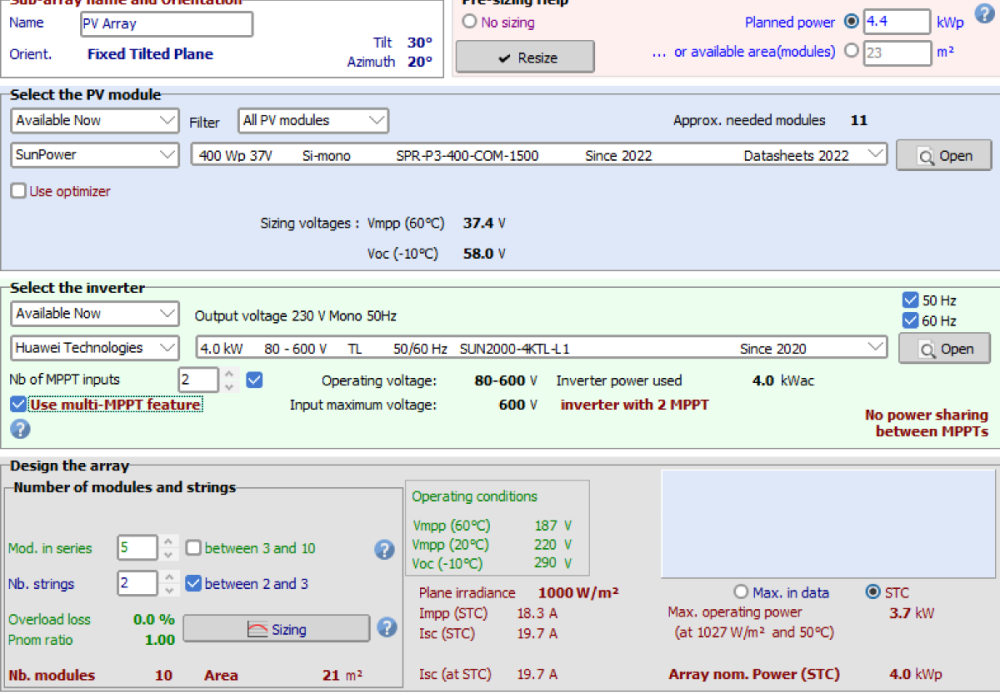The width and height of the screenshot is (1000, 695).
Task: Toggle Use multi-MPPT feature checkbox
Action: tap(19, 405)
